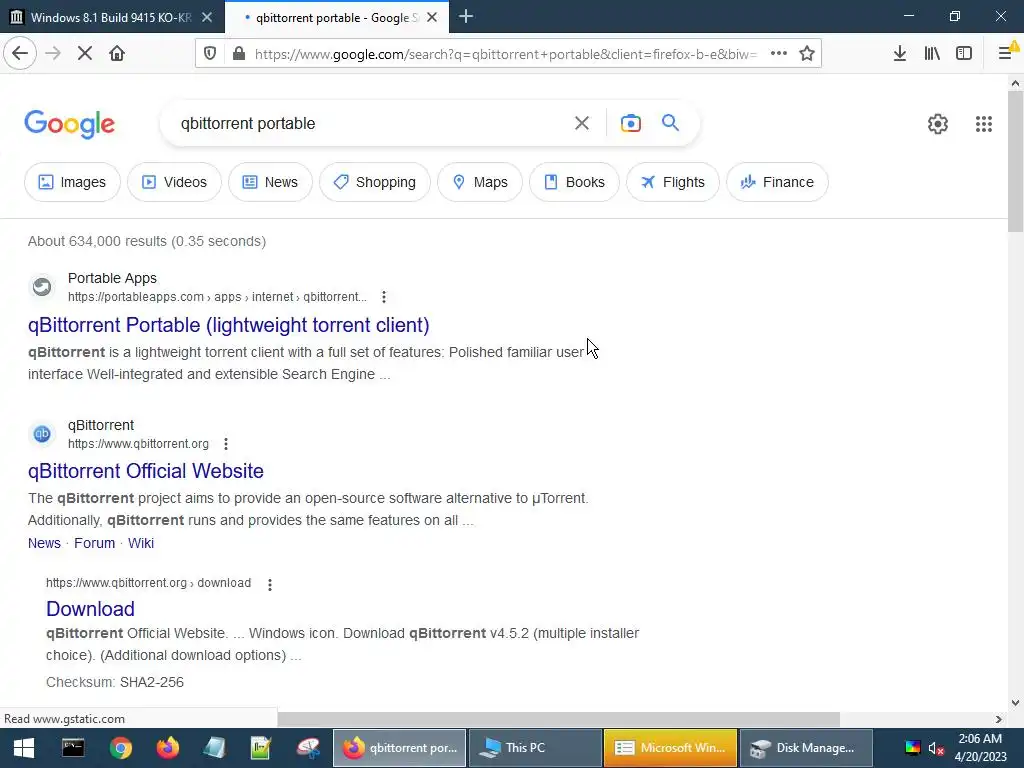
Task: Switch to Flights results
Action: tap(673, 182)
